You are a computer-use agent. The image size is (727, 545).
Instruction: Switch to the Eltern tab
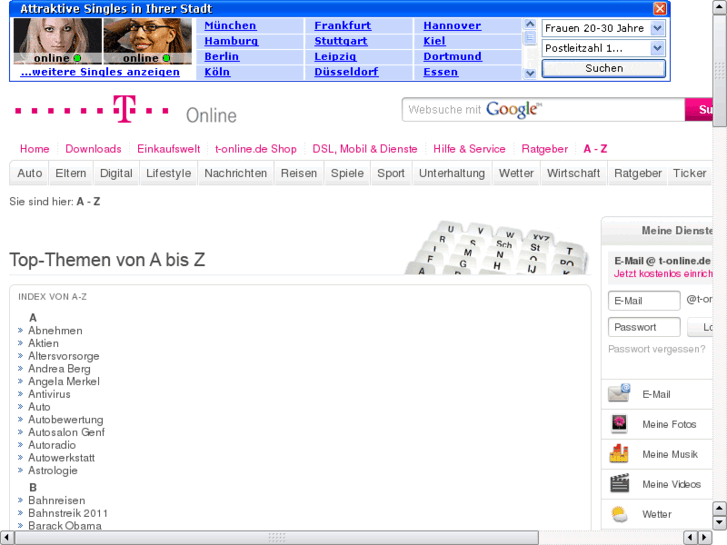coord(70,173)
